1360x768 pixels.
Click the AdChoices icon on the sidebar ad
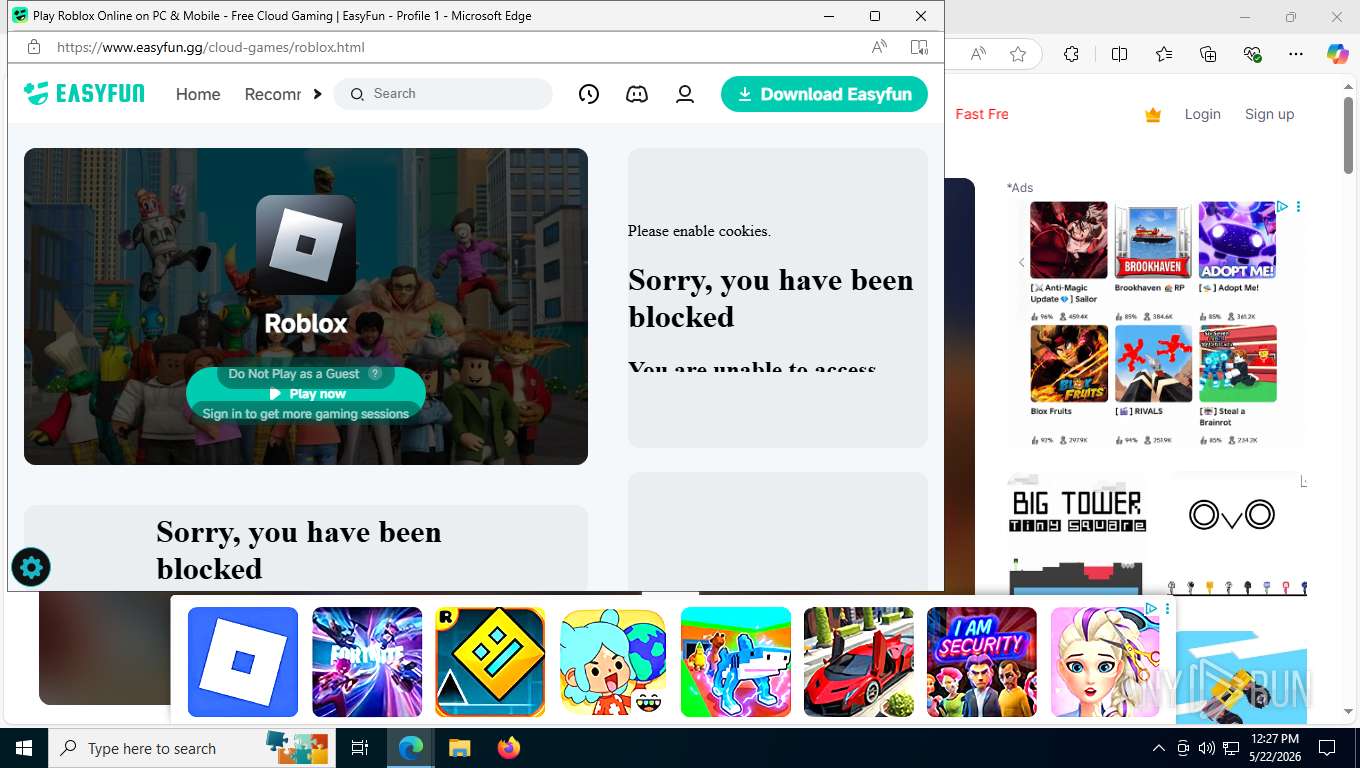tap(1282, 207)
